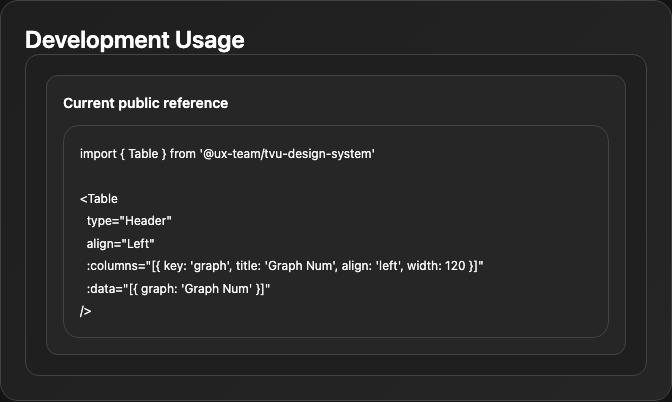The width and height of the screenshot is (672, 402).
Task: Click the word Usage in the heading
Action: [x=210, y=40]
